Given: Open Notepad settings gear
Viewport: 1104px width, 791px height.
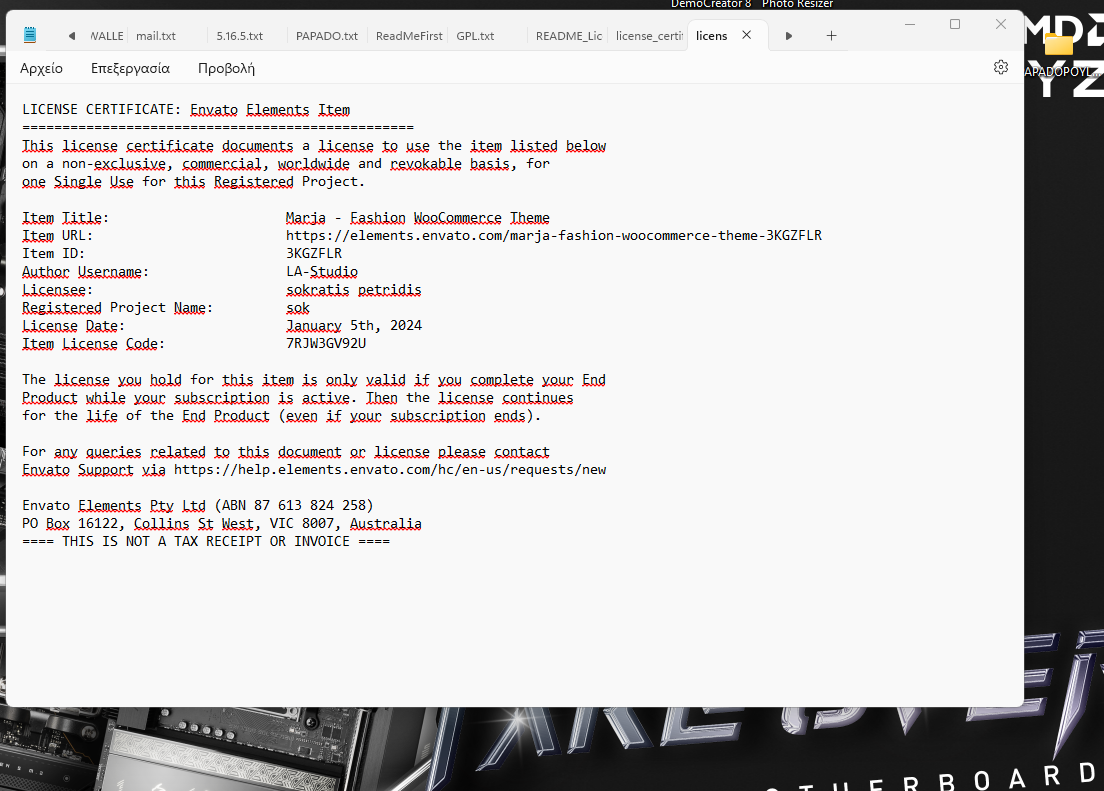Looking at the screenshot, I should pos(1000,67).
